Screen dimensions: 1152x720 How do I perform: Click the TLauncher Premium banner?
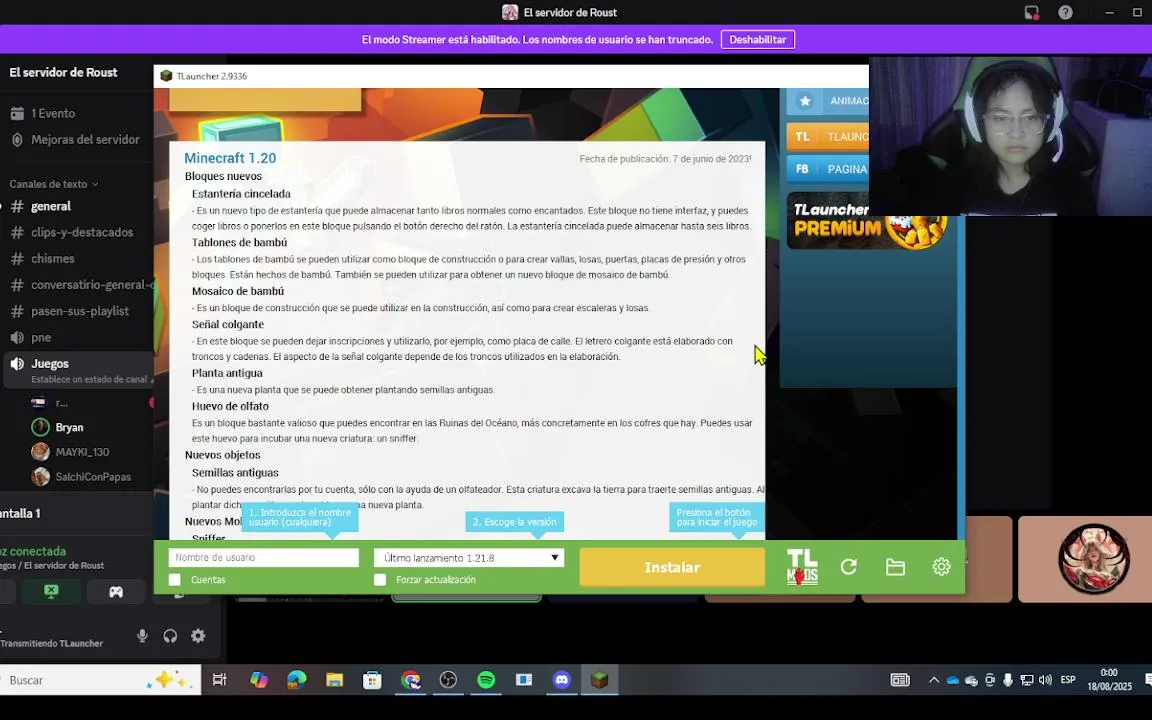(867, 221)
